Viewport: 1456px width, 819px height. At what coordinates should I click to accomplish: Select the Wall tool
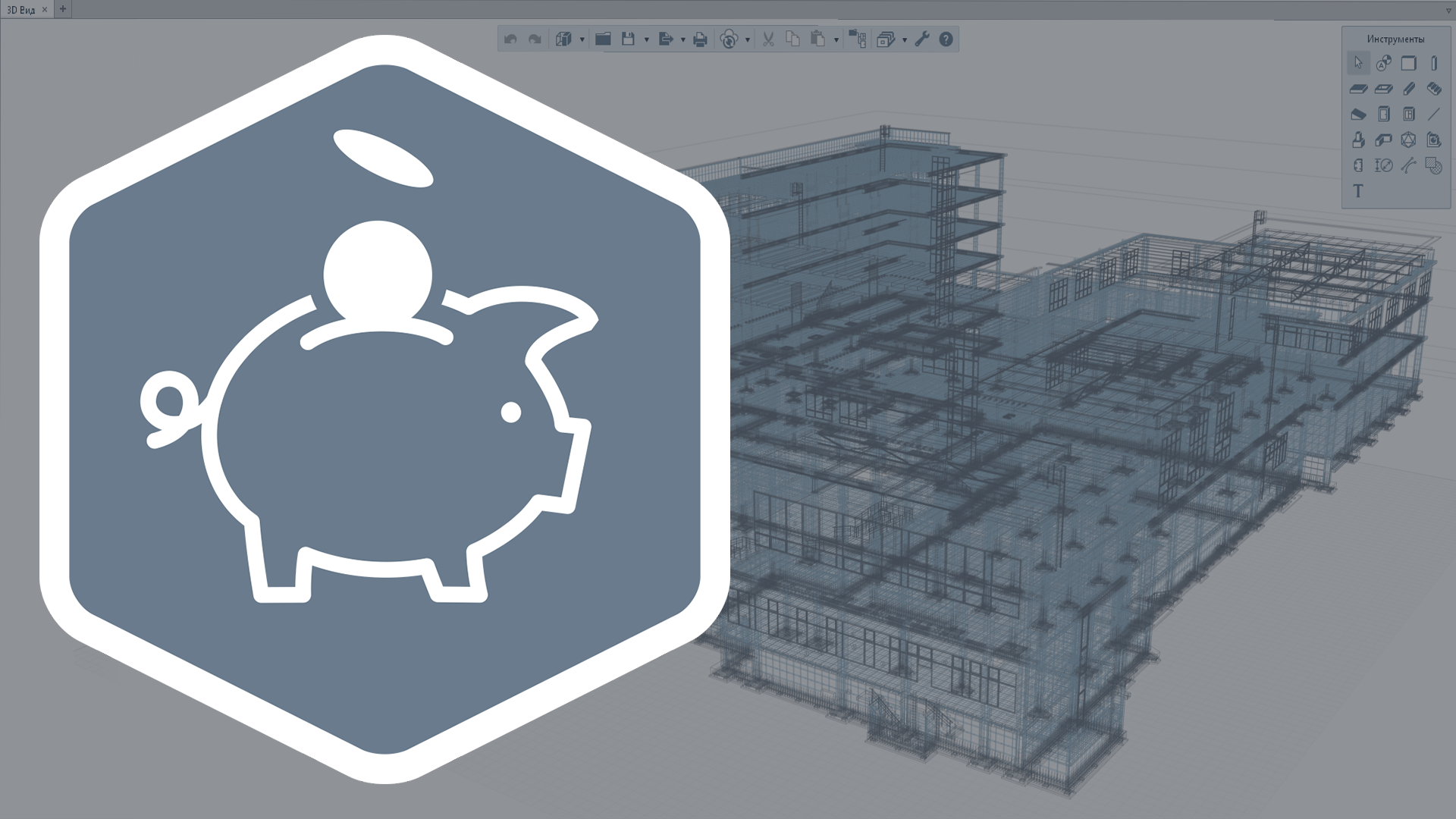pos(1409,63)
